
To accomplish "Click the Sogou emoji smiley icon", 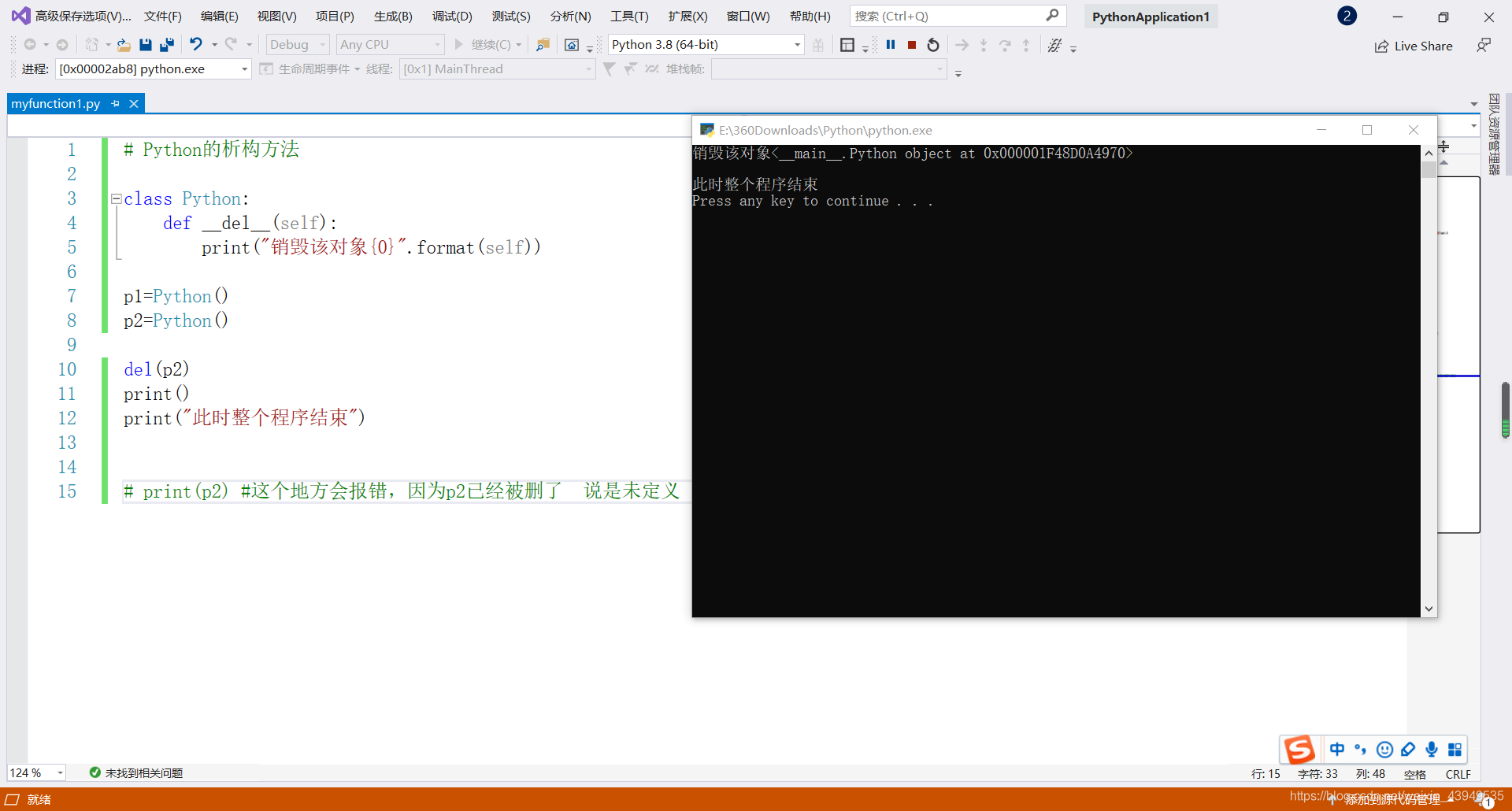I will coord(1384,749).
